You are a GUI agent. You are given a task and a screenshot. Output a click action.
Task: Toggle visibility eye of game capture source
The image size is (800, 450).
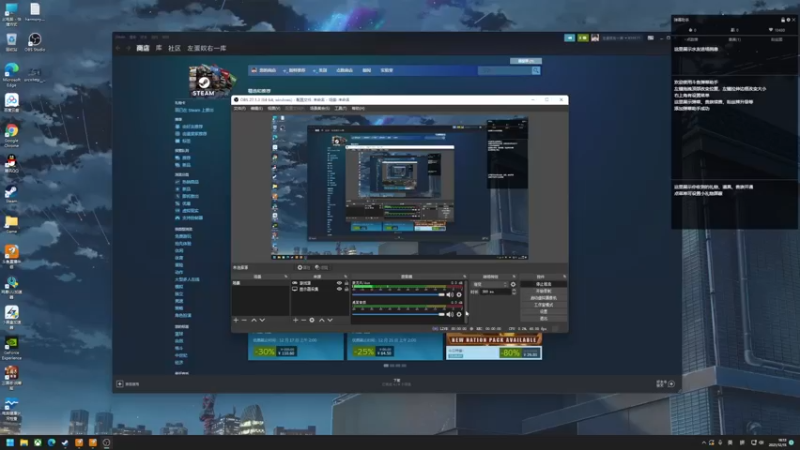coord(339,283)
